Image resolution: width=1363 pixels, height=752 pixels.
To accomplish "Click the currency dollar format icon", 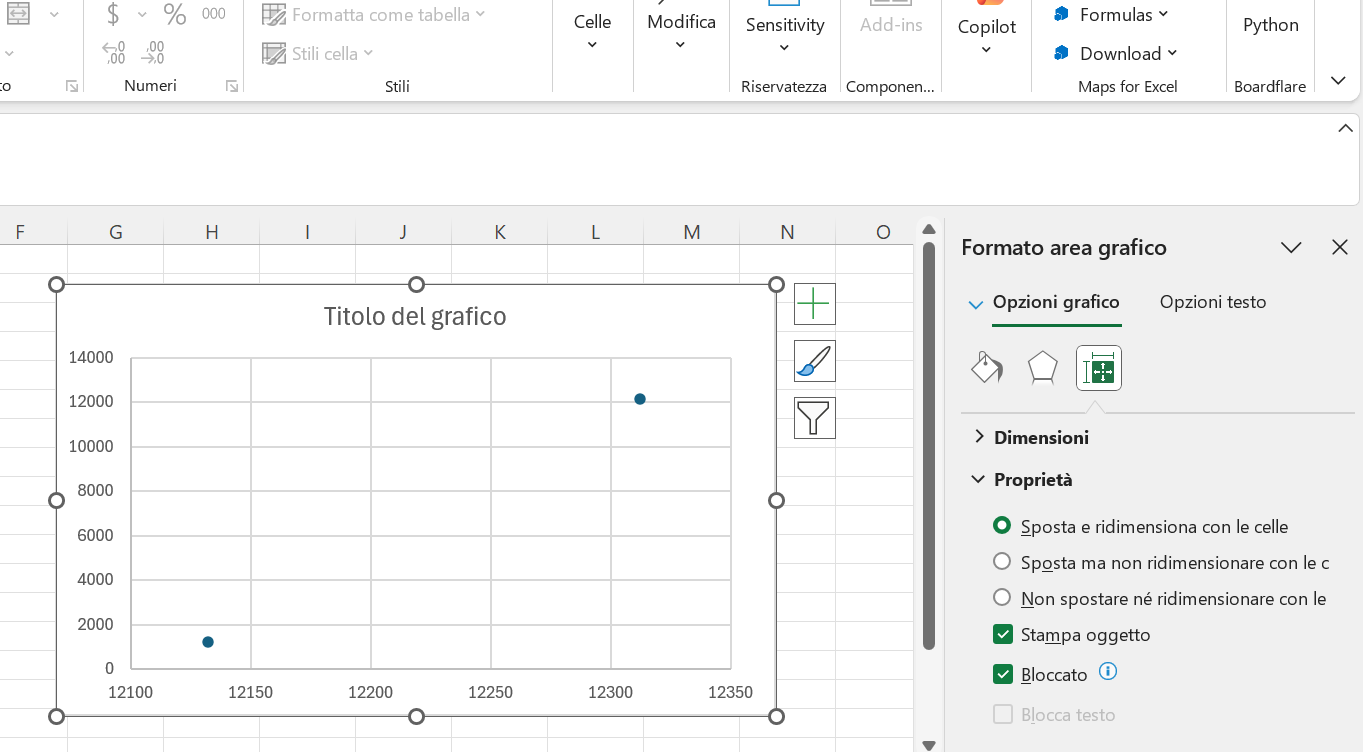I will click(x=113, y=14).
